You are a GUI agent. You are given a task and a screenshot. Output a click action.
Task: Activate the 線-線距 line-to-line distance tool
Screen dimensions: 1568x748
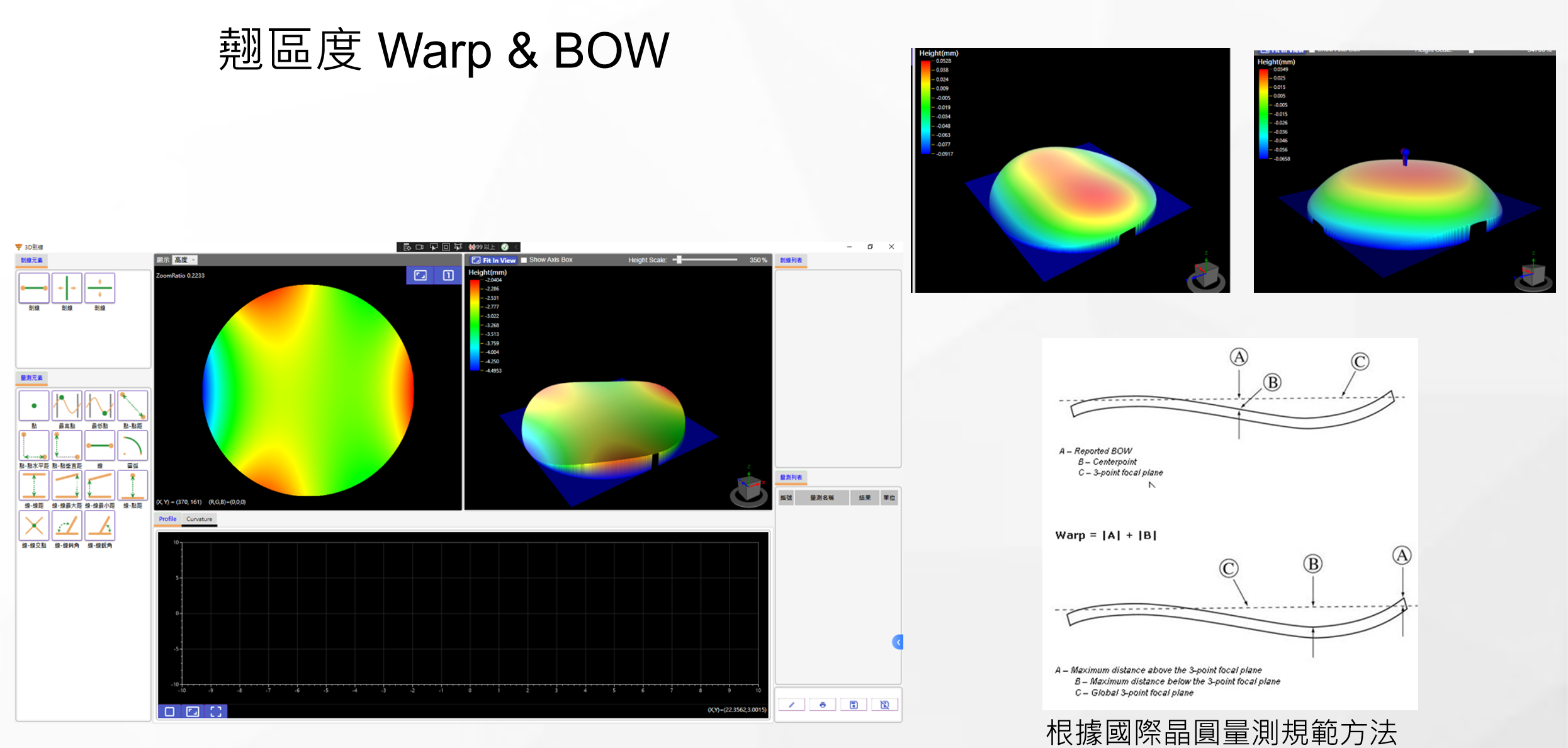point(34,485)
